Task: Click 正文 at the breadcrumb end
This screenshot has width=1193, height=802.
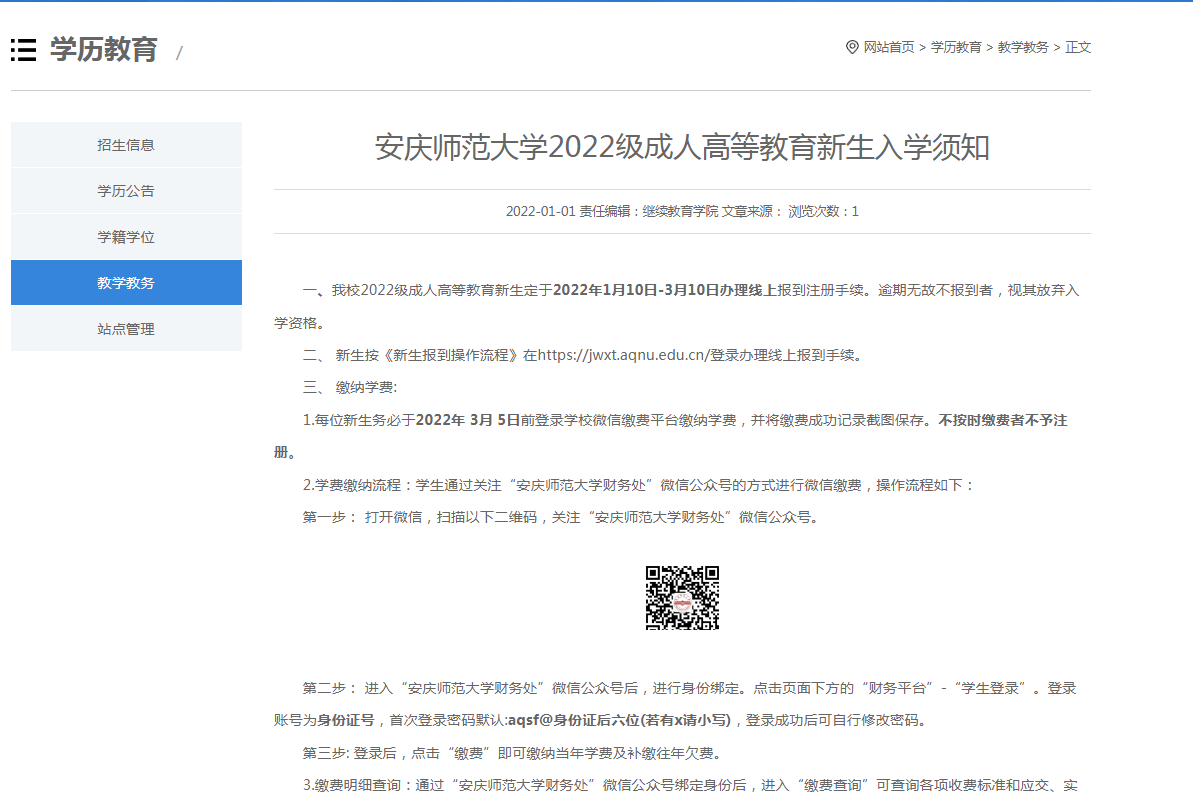Action: click(1078, 47)
